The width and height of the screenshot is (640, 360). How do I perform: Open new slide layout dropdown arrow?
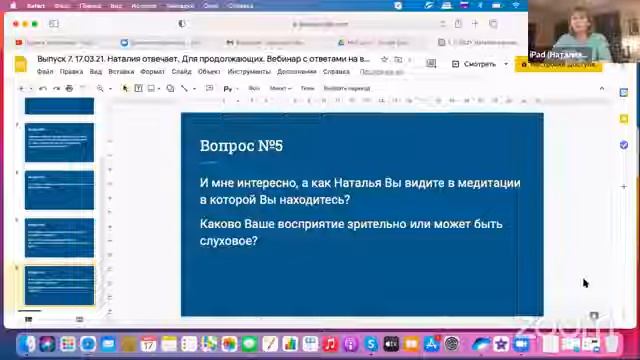click(31, 89)
